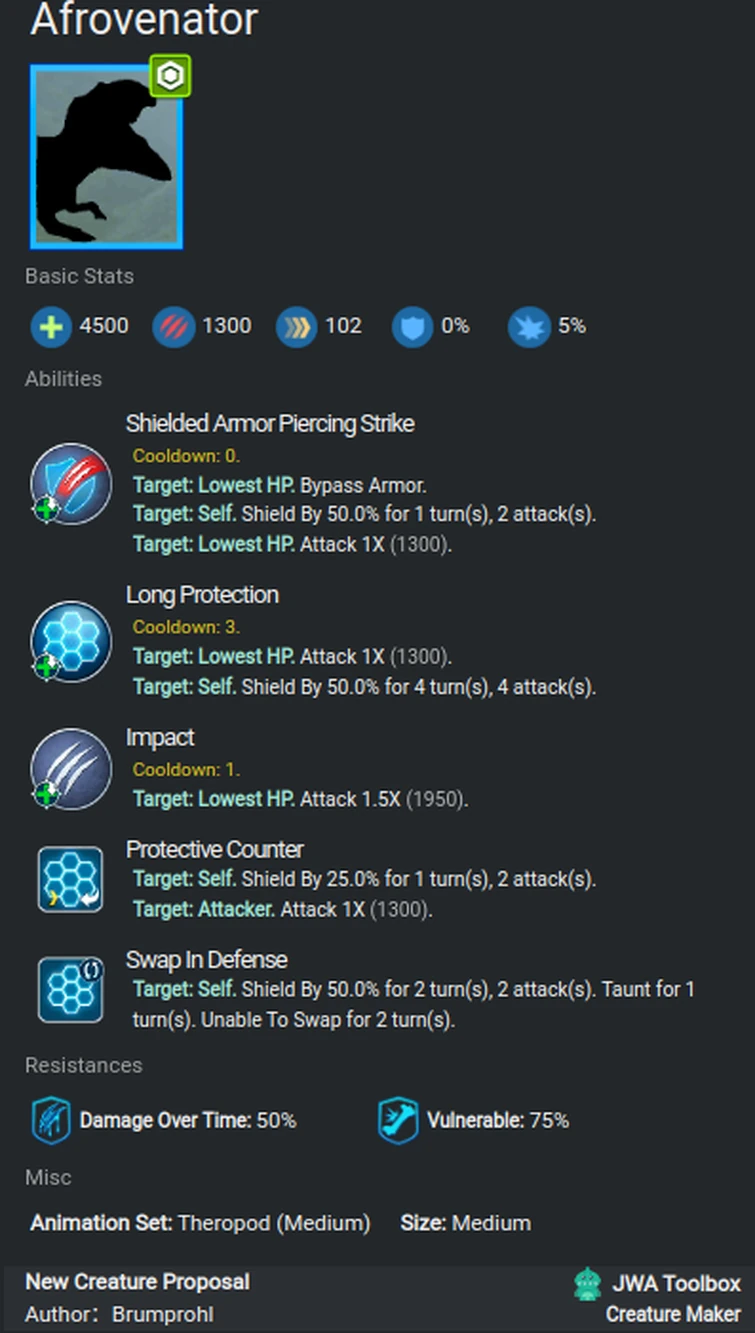Click the shield armor stat icon
755x1333 pixels.
pyautogui.click(x=411, y=327)
